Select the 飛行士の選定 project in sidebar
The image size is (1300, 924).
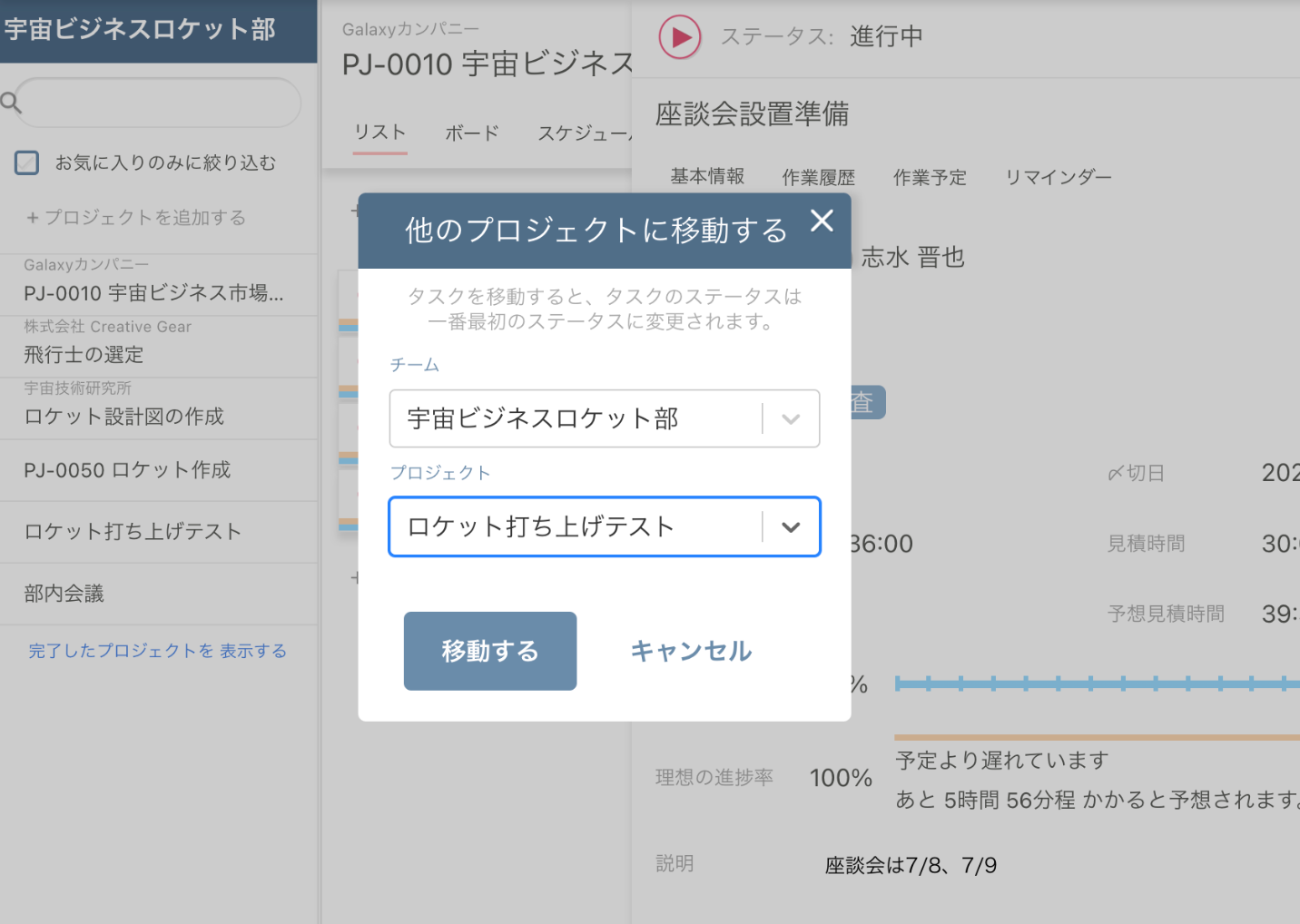click(x=82, y=355)
